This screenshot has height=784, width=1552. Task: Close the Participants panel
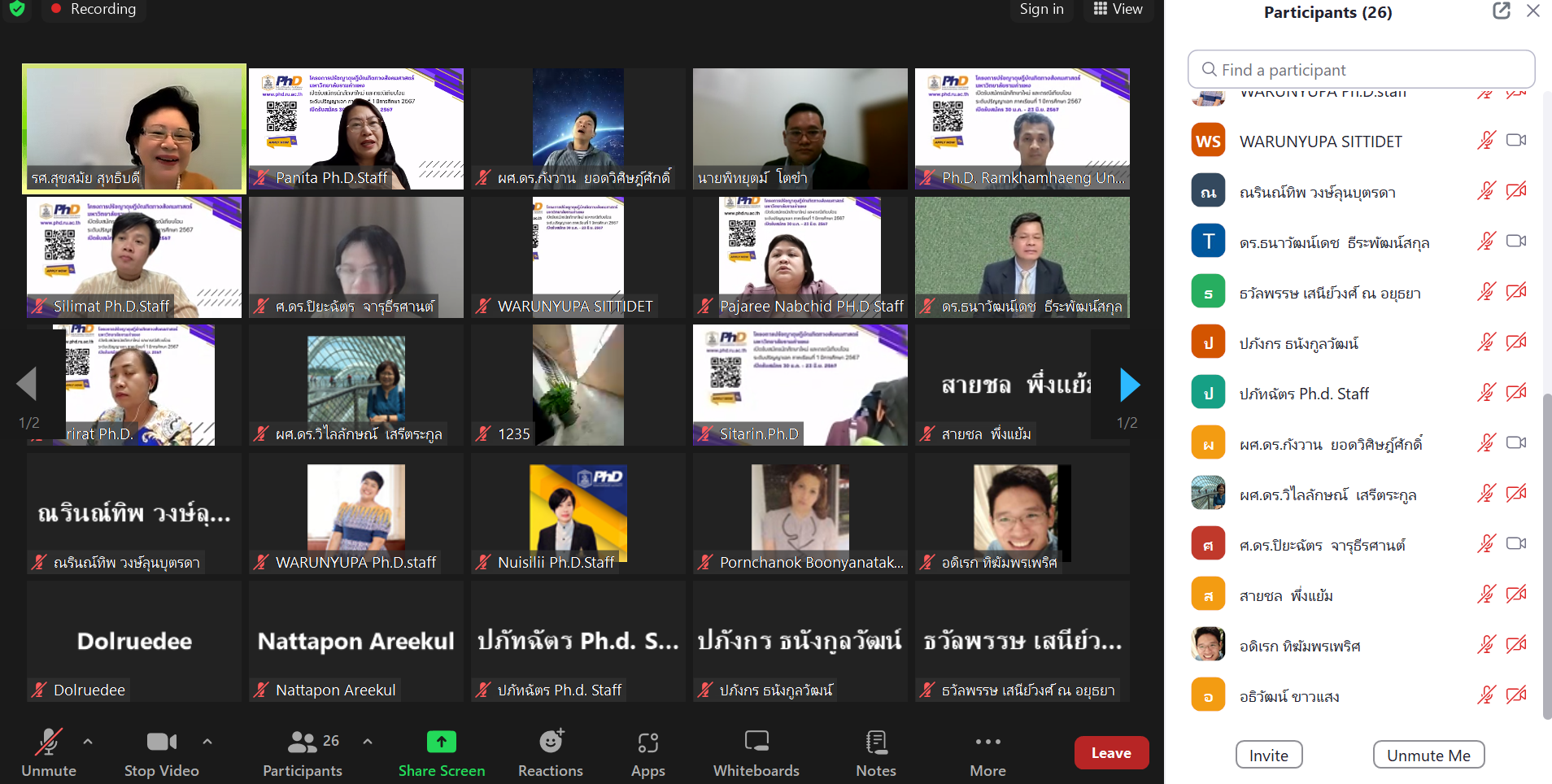pos(1533,11)
